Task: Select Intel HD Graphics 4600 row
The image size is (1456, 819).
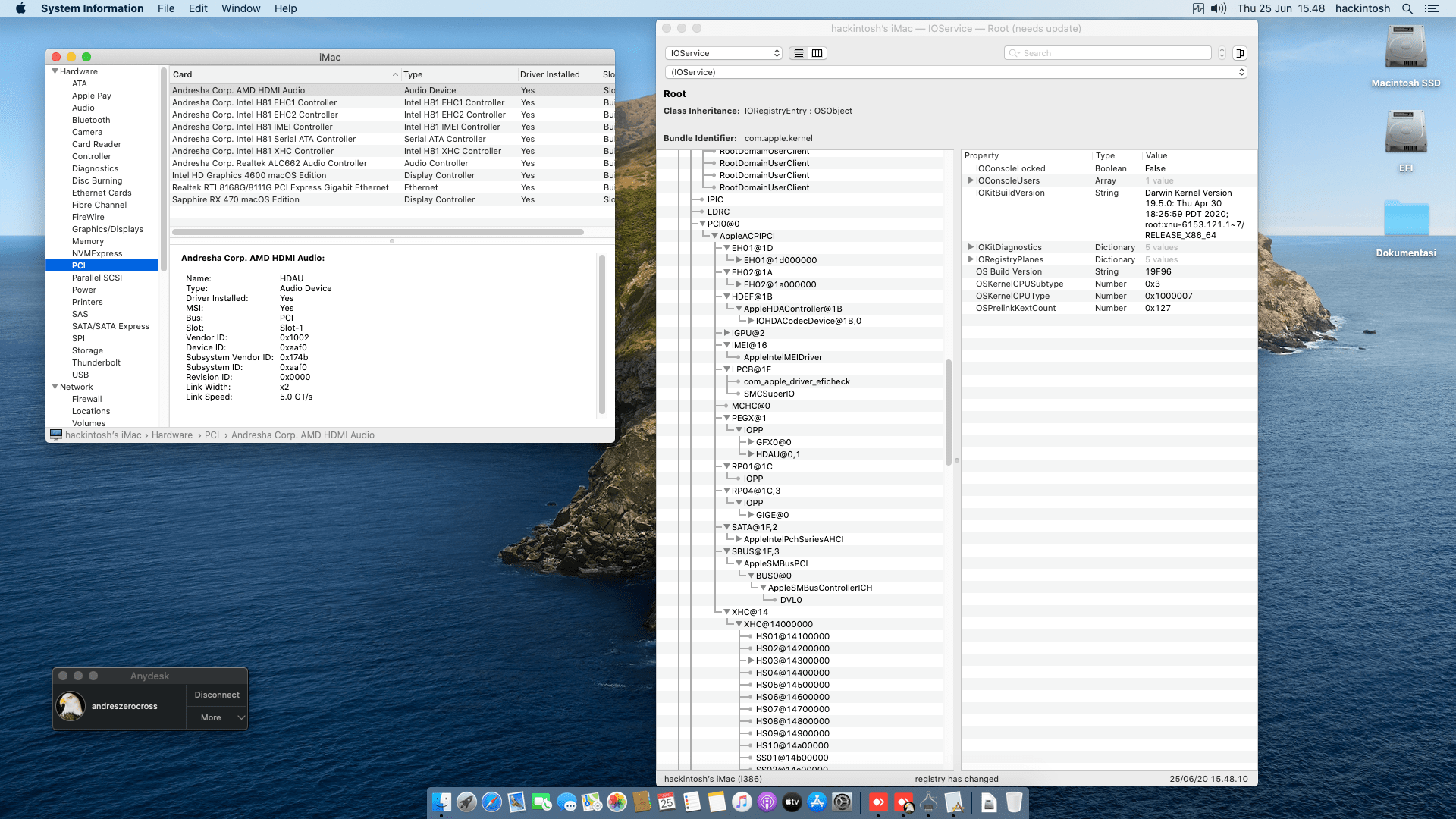Action: pos(392,175)
